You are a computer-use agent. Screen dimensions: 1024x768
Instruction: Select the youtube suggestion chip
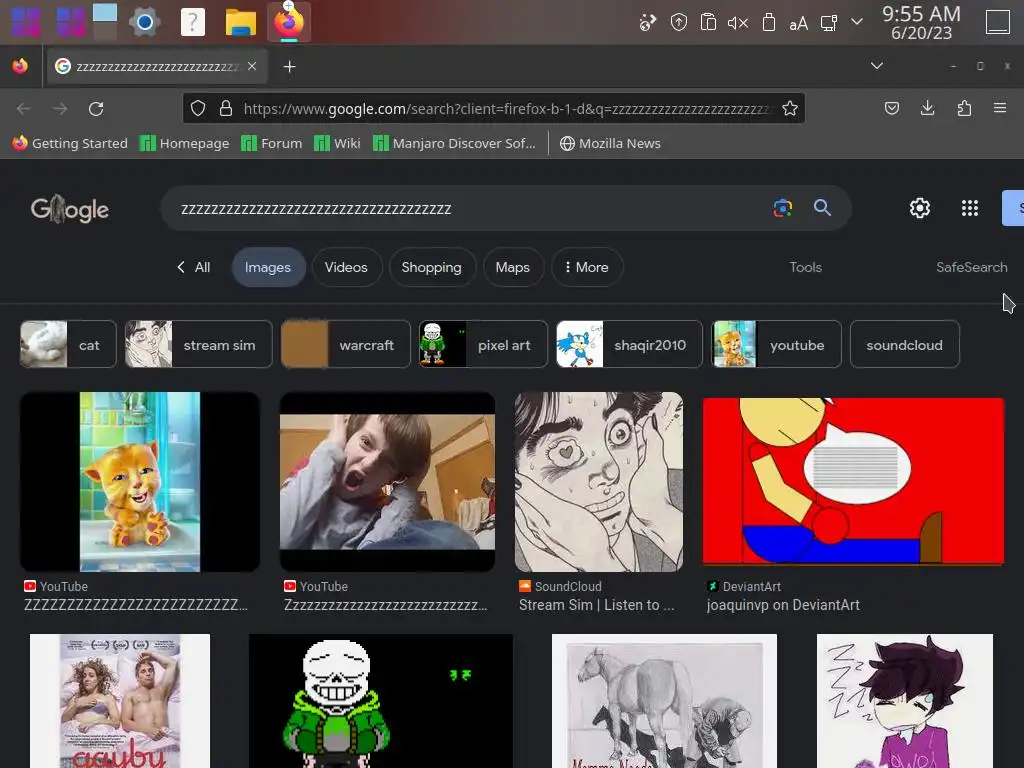pyautogui.click(x=776, y=344)
